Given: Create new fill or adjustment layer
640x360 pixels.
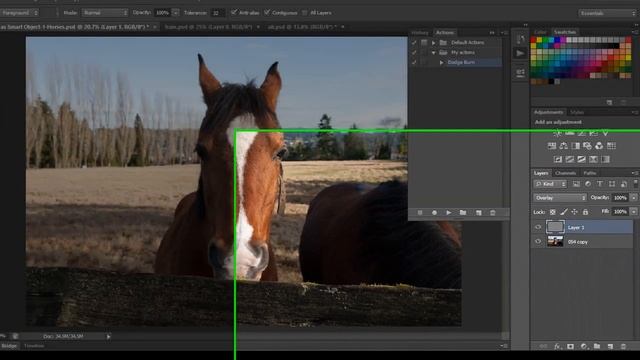Looking at the screenshot, I should coord(584,346).
